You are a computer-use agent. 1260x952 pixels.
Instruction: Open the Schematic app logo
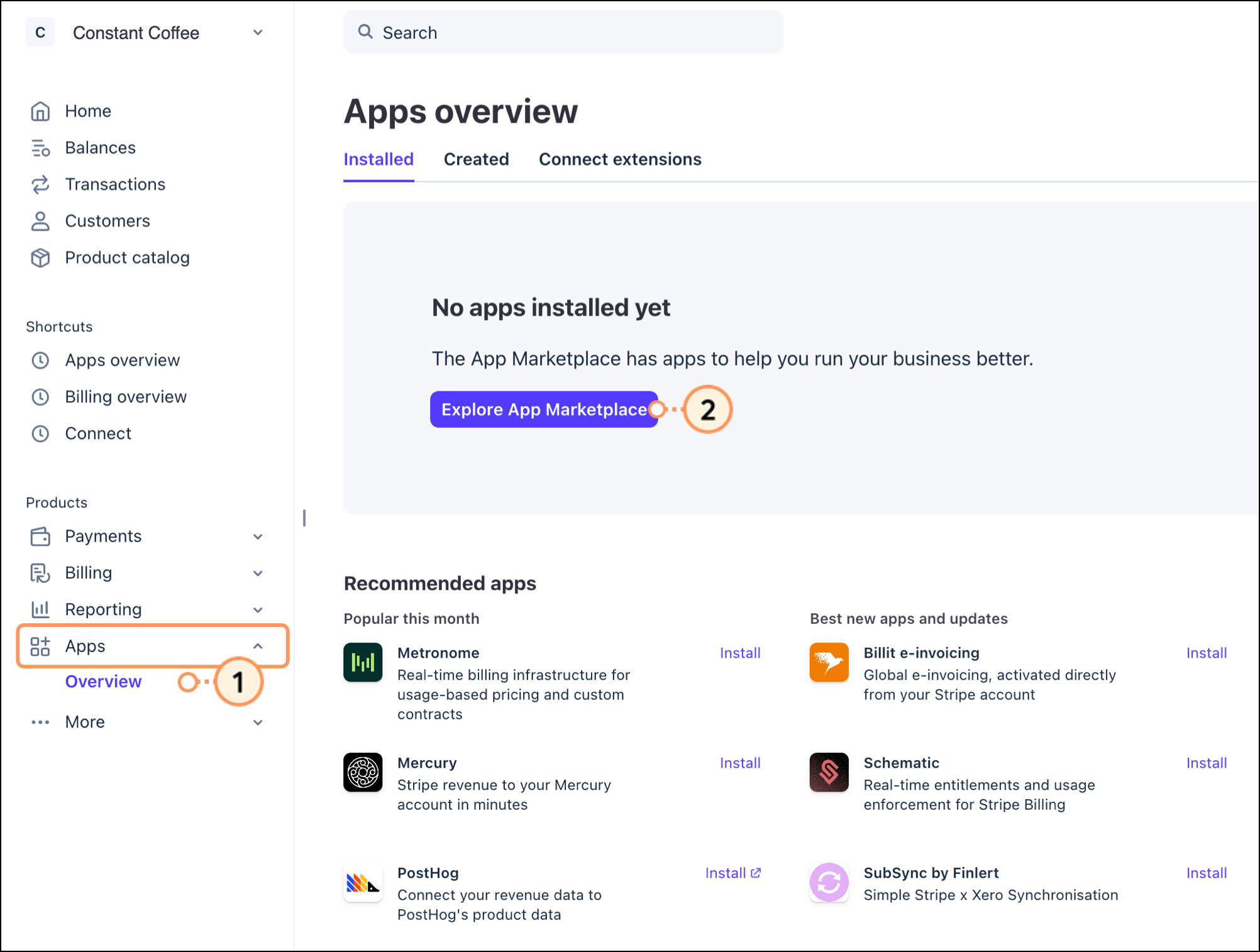(829, 772)
